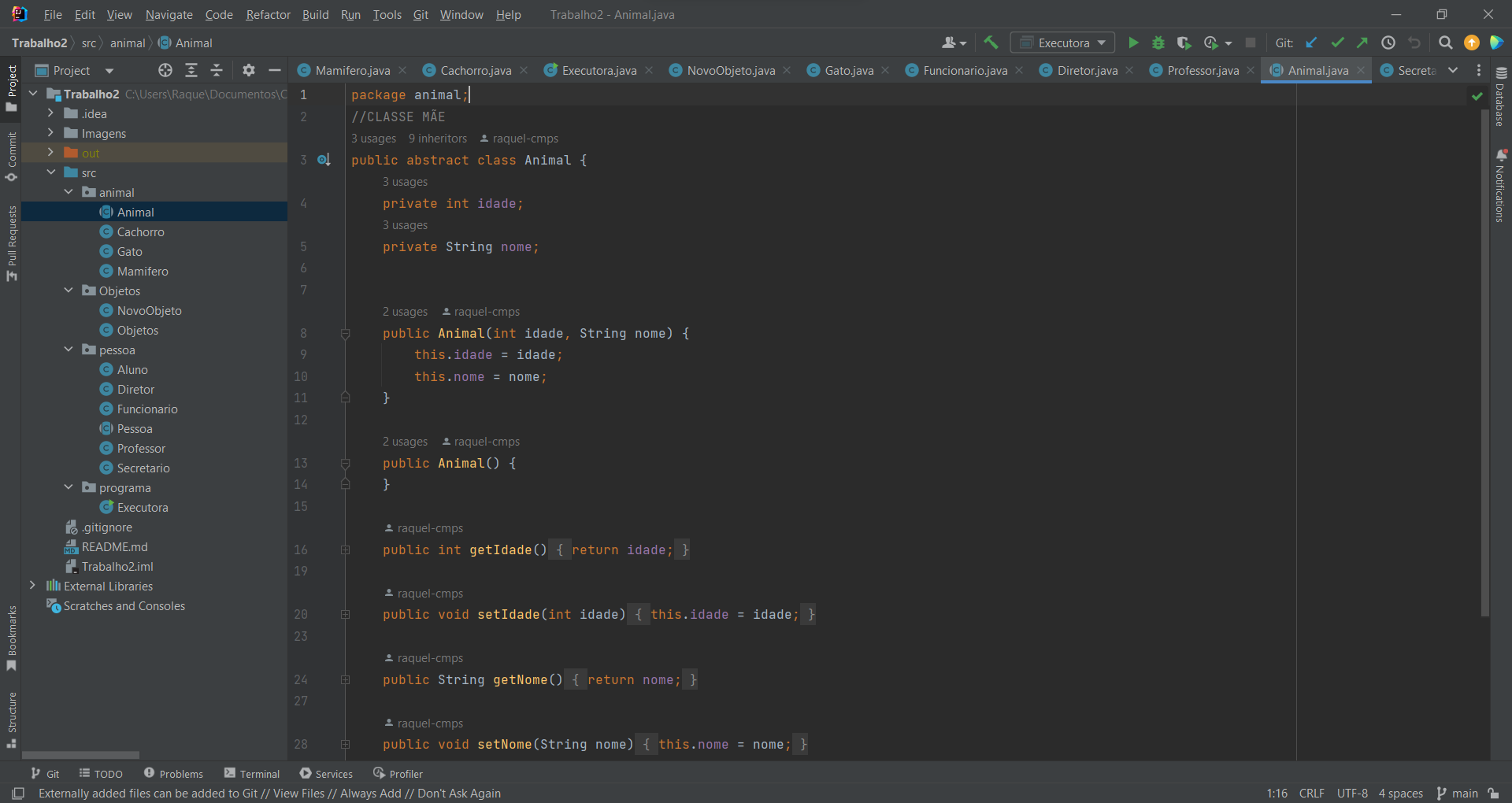Fold the empty Animal() constructor

pos(345,464)
